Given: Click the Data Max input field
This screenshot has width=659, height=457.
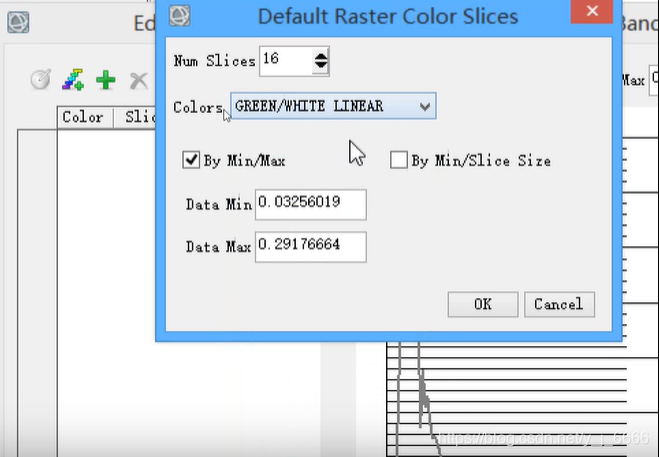Looking at the screenshot, I should coord(311,247).
